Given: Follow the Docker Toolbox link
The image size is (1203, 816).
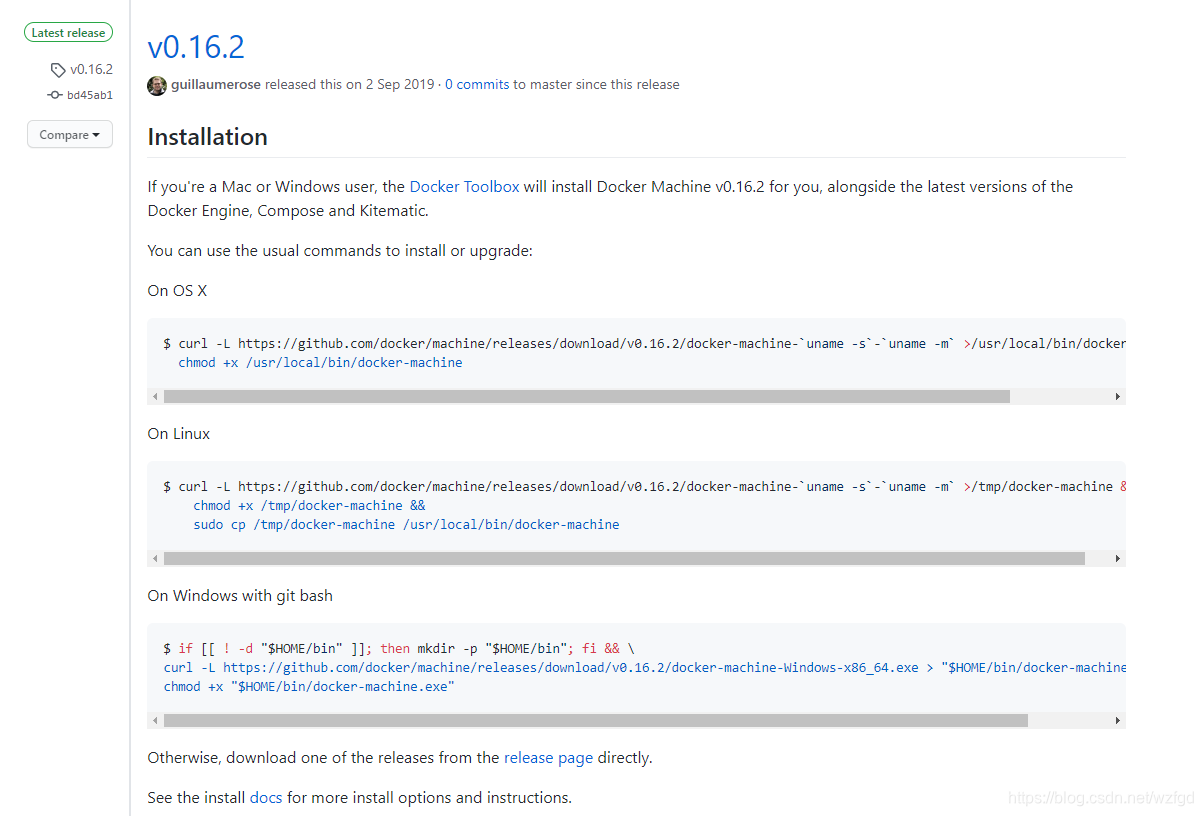Looking at the screenshot, I should coord(465,186).
